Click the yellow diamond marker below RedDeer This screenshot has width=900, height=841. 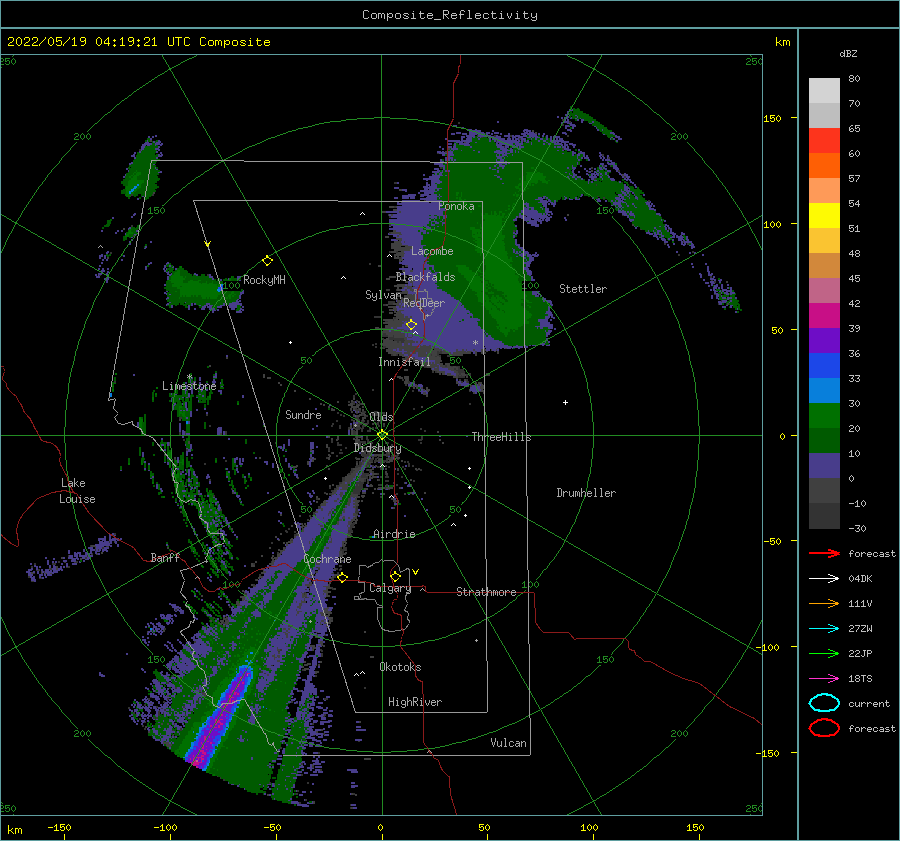pyautogui.click(x=412, y=325)
